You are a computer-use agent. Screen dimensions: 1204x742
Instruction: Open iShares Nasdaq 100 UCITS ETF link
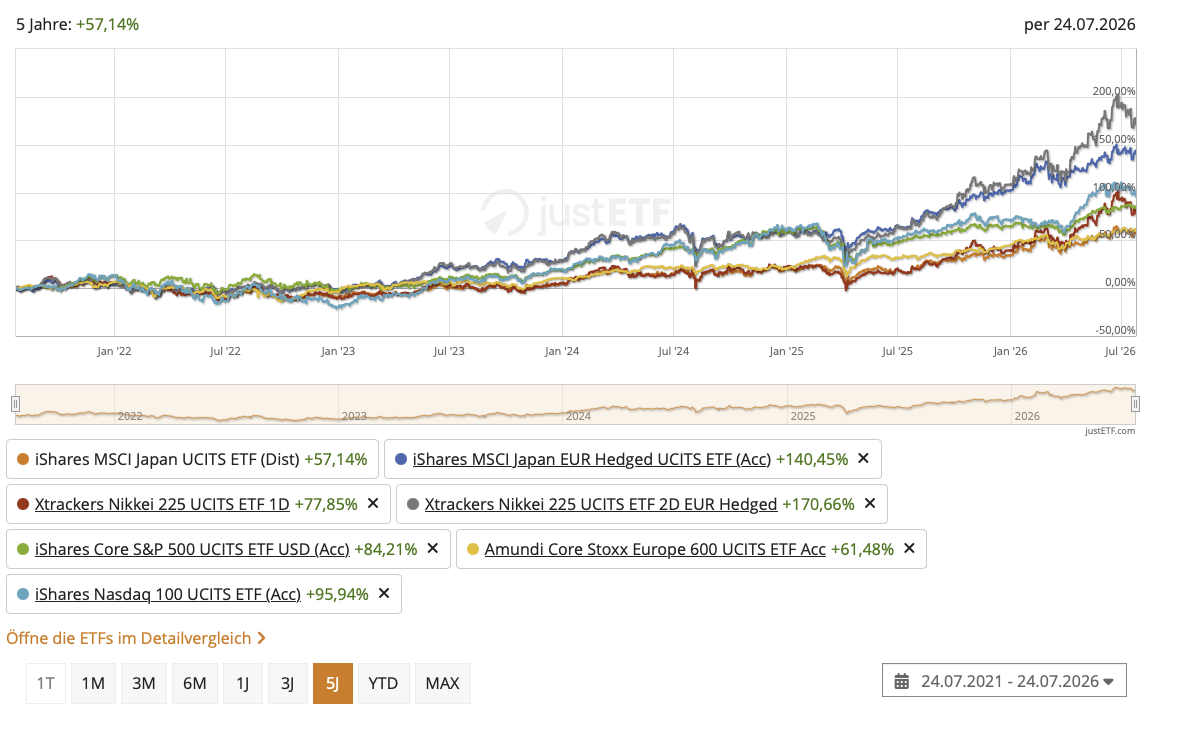(x=168, y=593)
